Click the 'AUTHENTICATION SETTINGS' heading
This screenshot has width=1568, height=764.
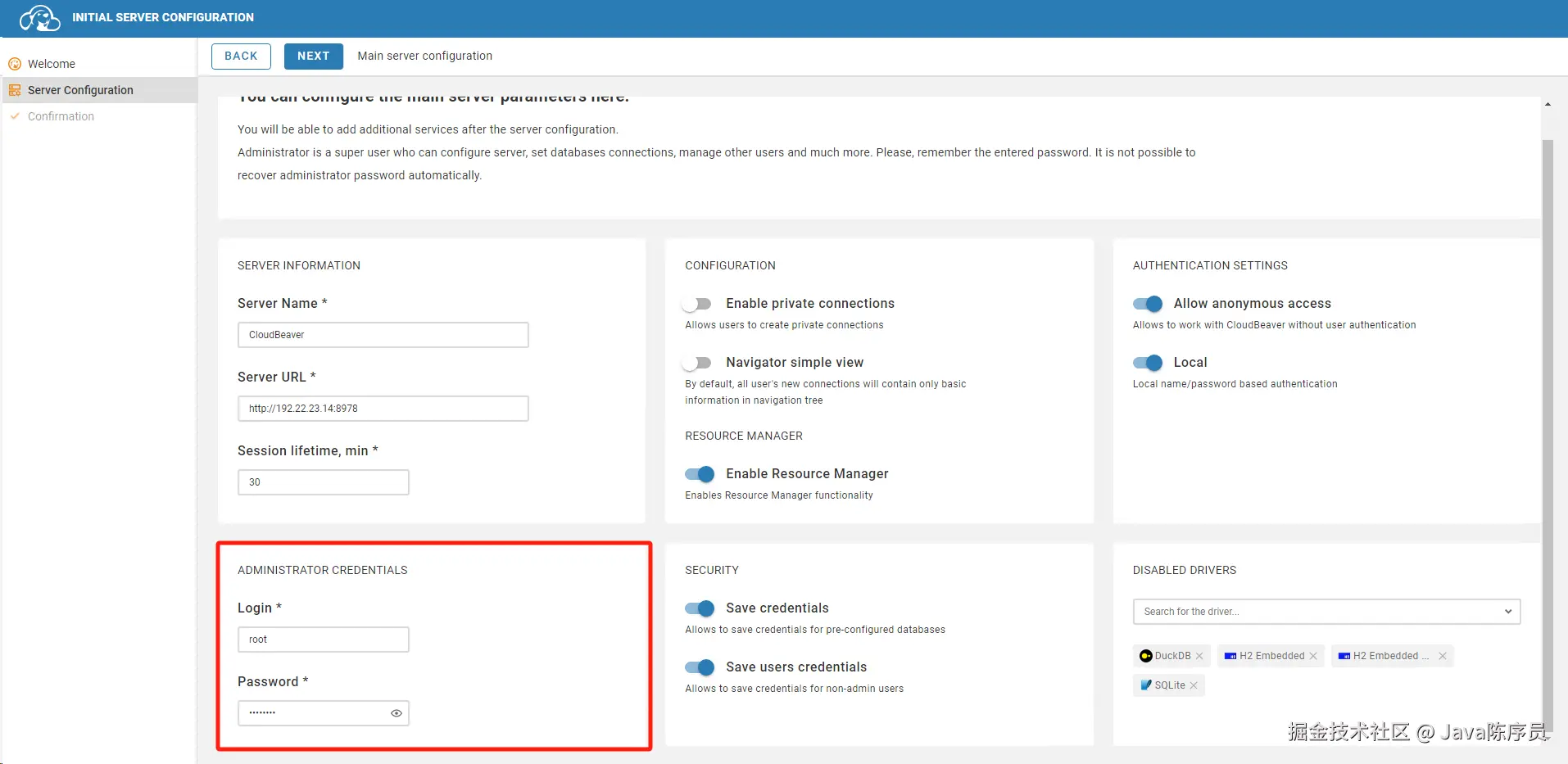pos(1210,265)
